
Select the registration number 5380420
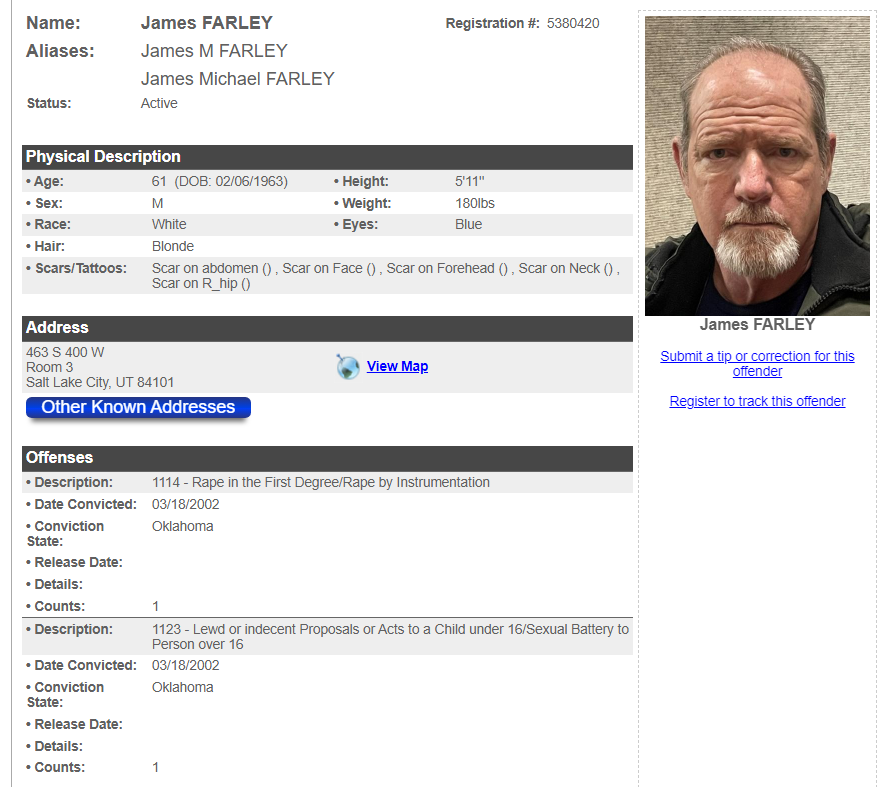tap(572, 23)
